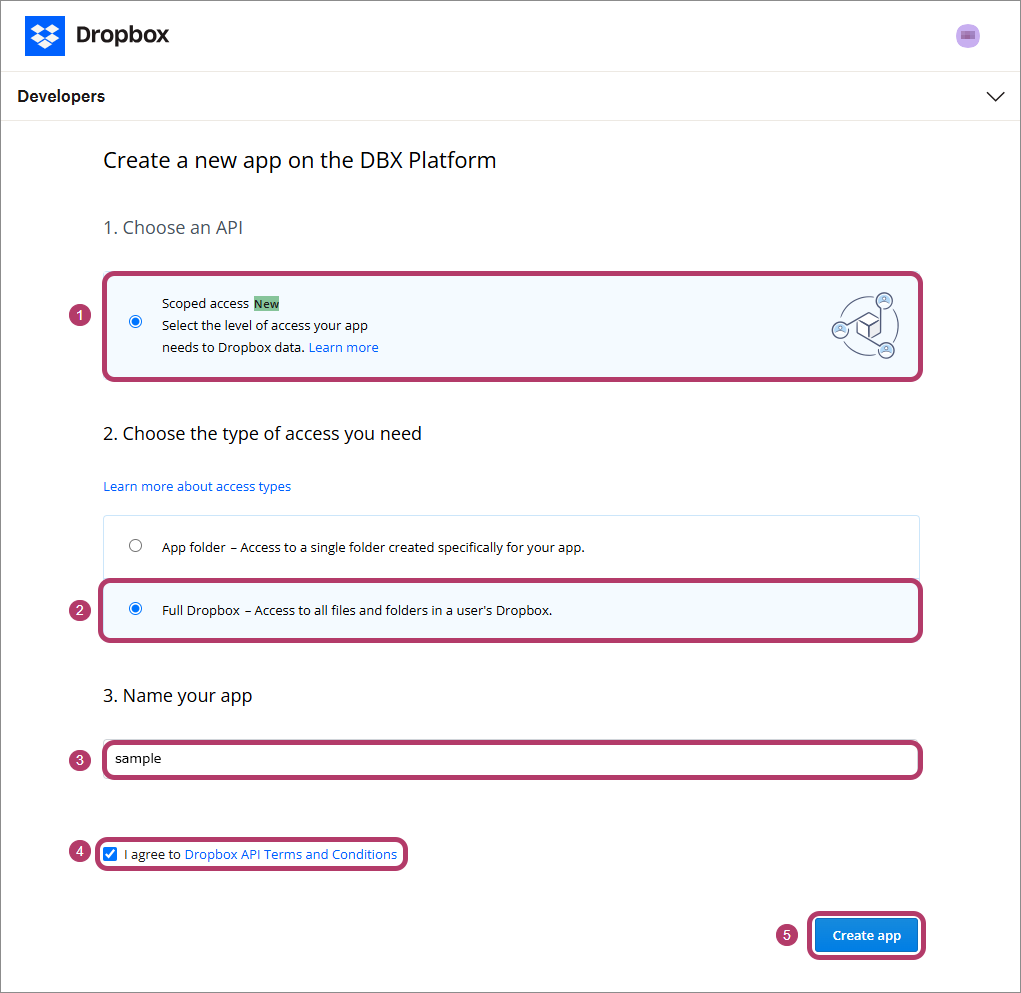Click the Dropbox wordmark text
This screenshot has width=1021, height=993.
pyautogui.click(x=122, y=35)
